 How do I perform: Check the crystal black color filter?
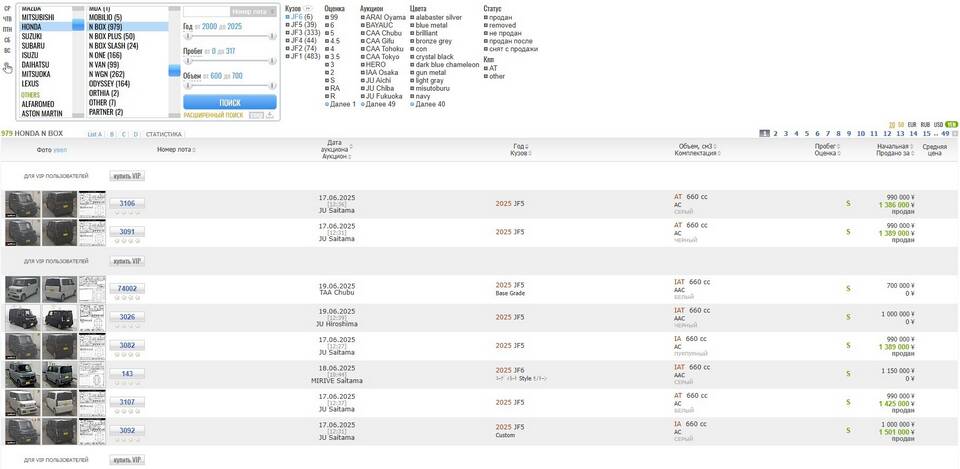click(x=413, y=56)
